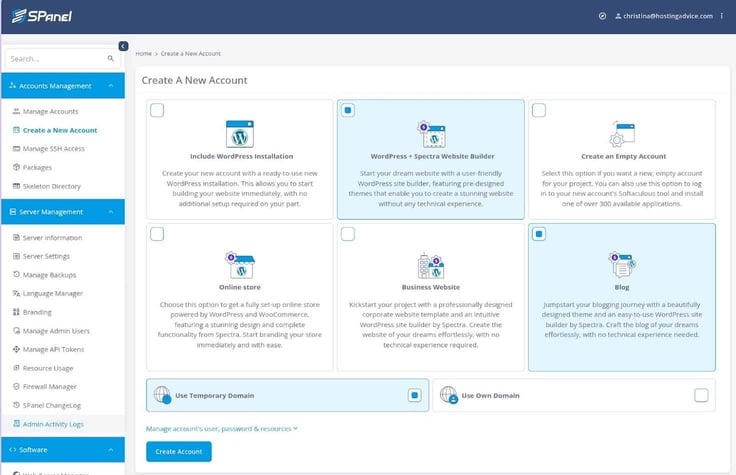Viewport: 736px width, 475px height.
Task: Click the Business Website icon
Action: coord(431,266)
